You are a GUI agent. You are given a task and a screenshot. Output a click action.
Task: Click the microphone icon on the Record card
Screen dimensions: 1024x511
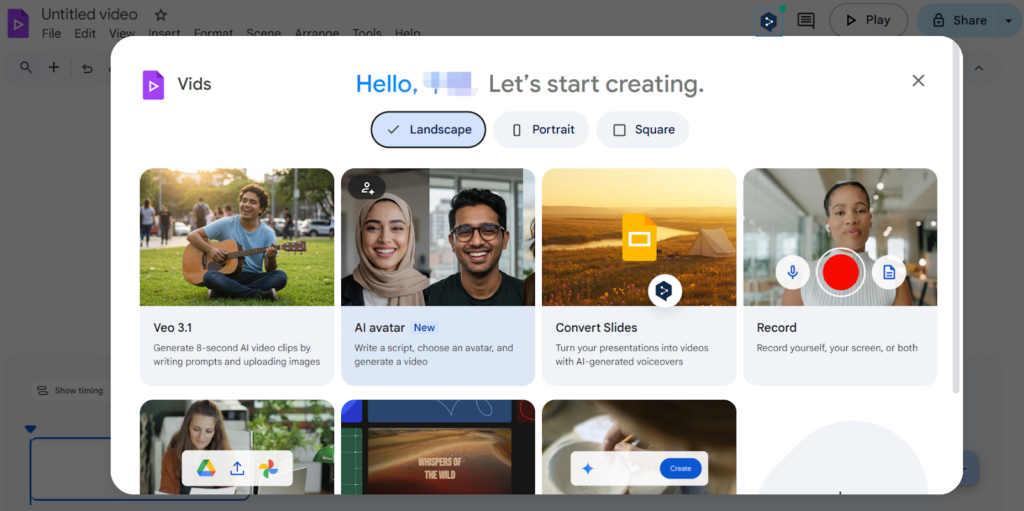tap(792, 272)
